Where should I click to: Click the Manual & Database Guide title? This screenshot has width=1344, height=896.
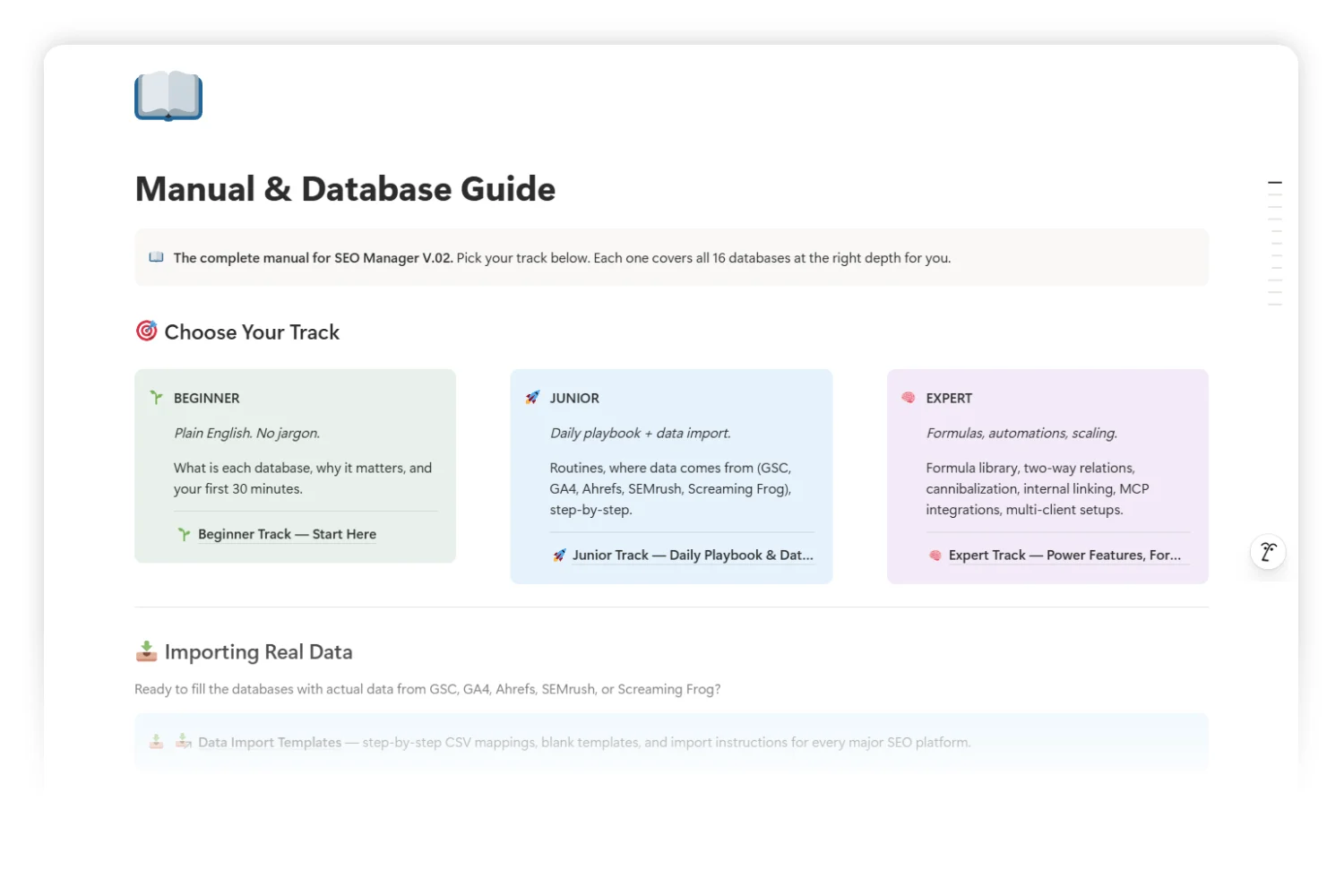(345, 189)
